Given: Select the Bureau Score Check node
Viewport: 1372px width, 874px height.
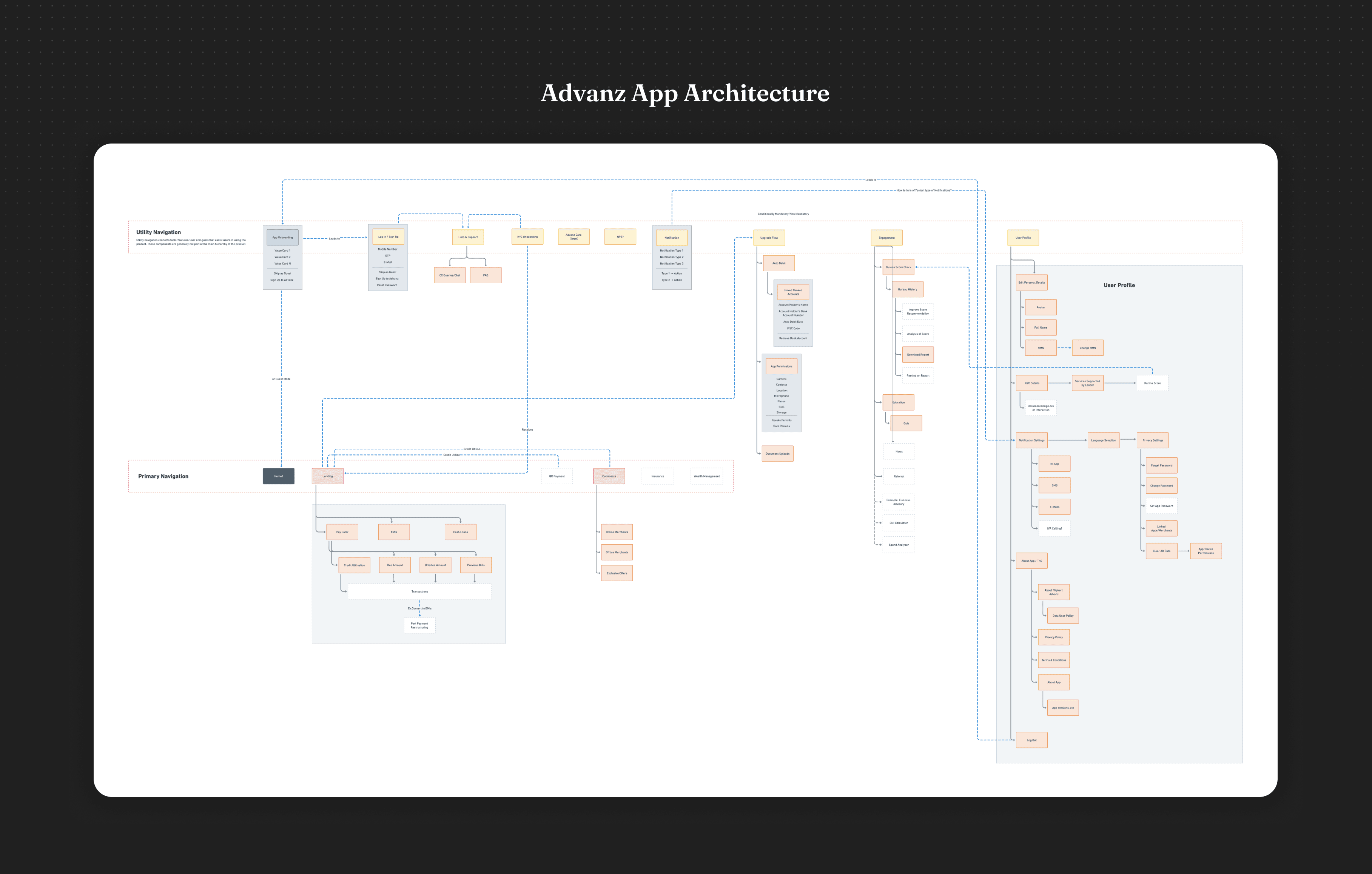Looking at the screenshot, I should 899,267.
